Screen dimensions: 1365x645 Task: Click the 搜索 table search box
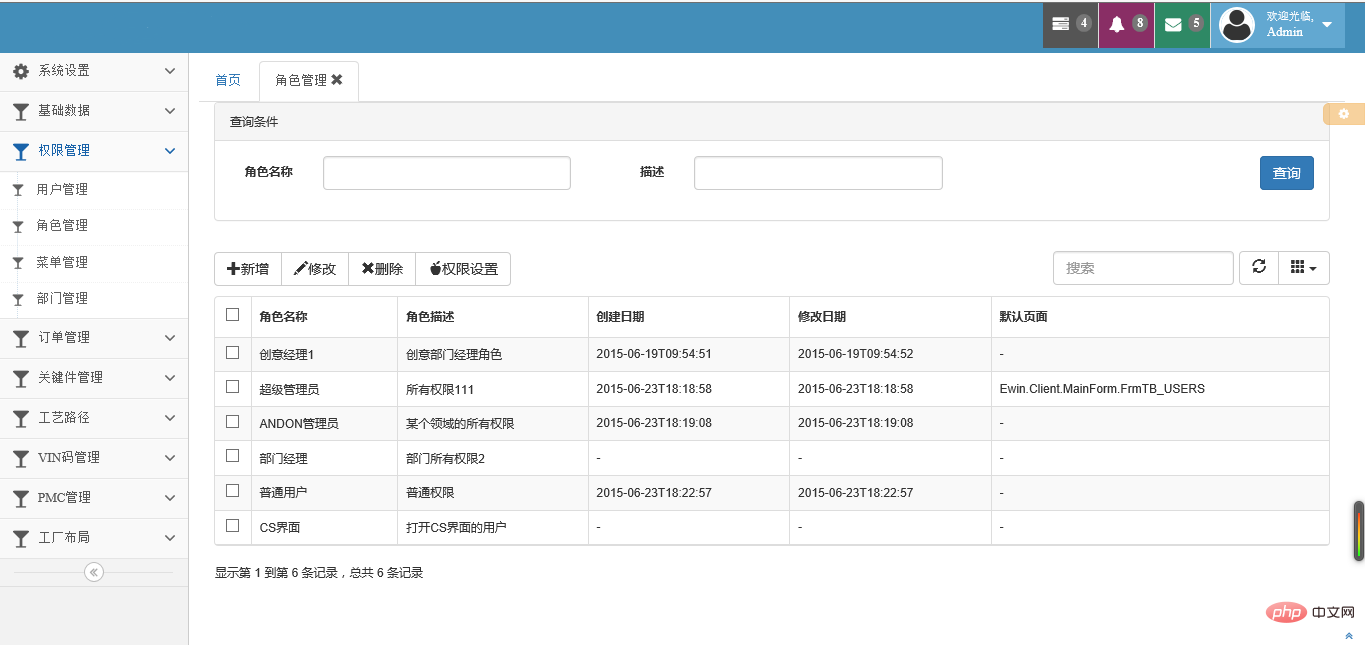point(1143,268)
